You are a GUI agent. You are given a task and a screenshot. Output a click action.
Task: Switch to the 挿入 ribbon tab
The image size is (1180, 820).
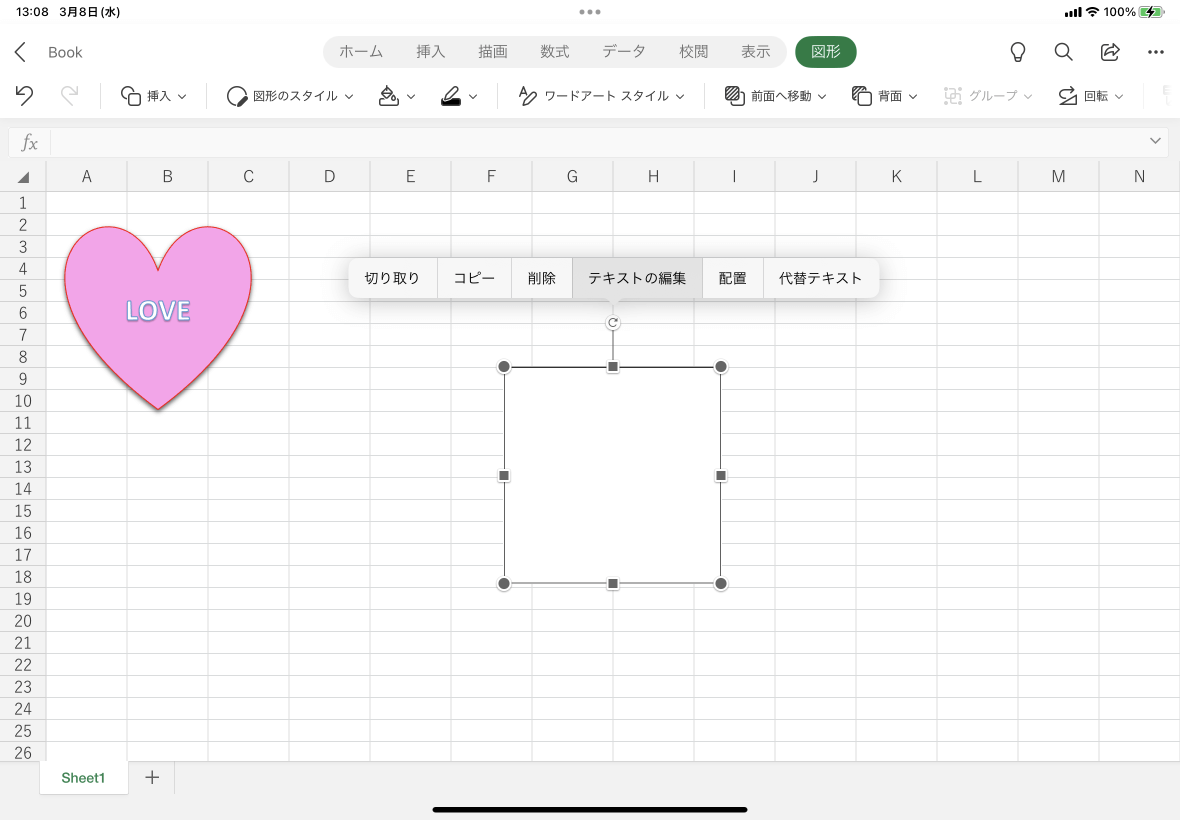430,52
